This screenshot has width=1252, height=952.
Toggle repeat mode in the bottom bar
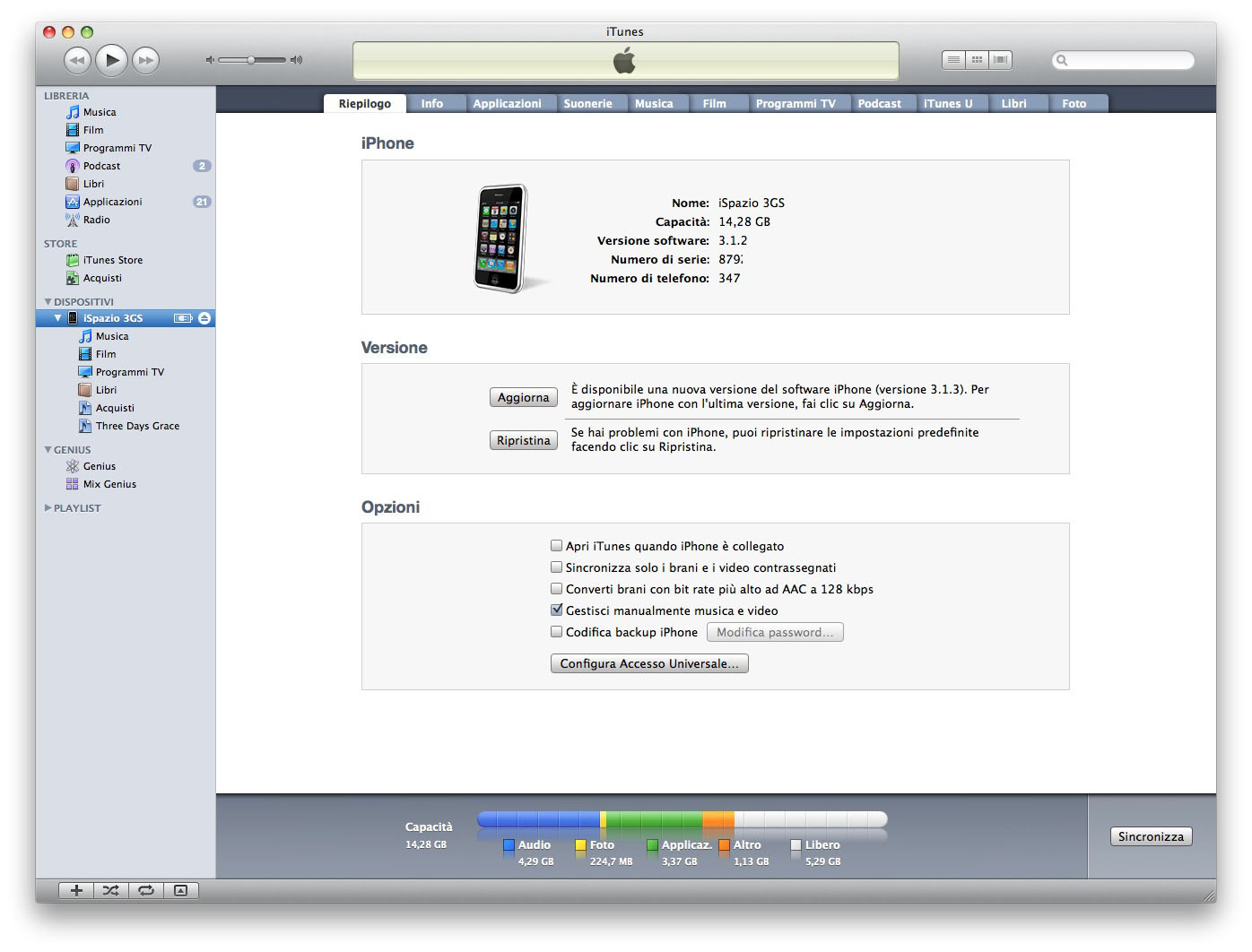(145, 890)
